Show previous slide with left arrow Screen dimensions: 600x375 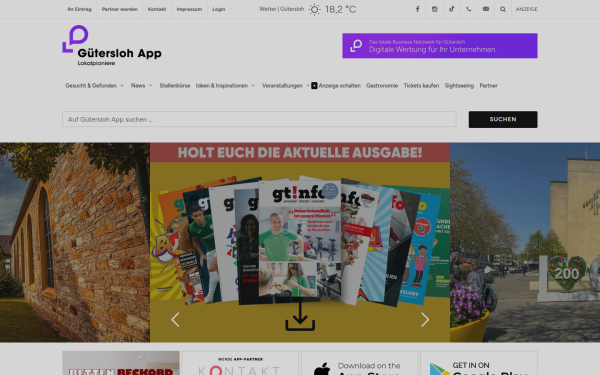click(x=175, y=320)
